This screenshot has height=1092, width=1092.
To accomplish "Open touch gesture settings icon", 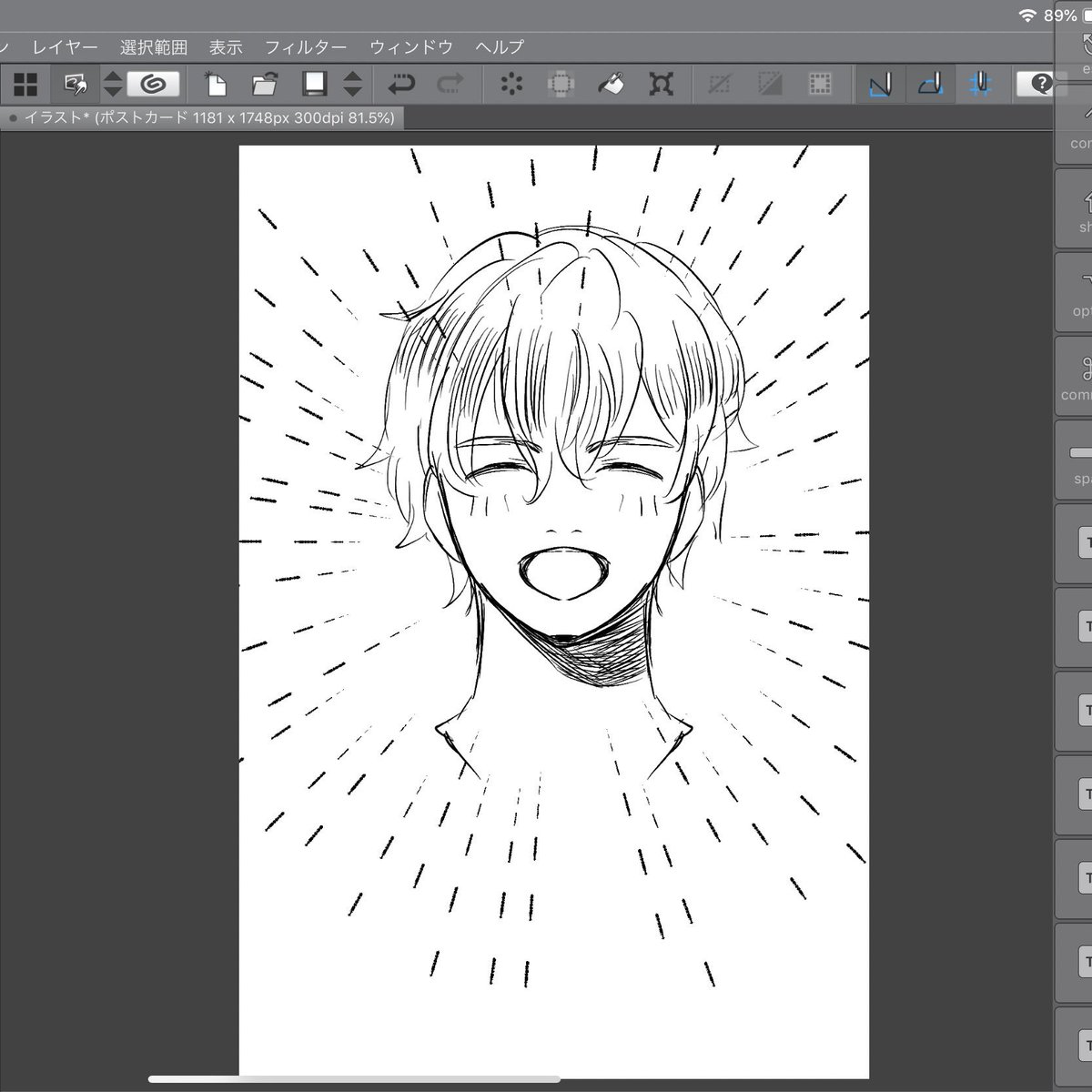I will (x=75, y=85).
